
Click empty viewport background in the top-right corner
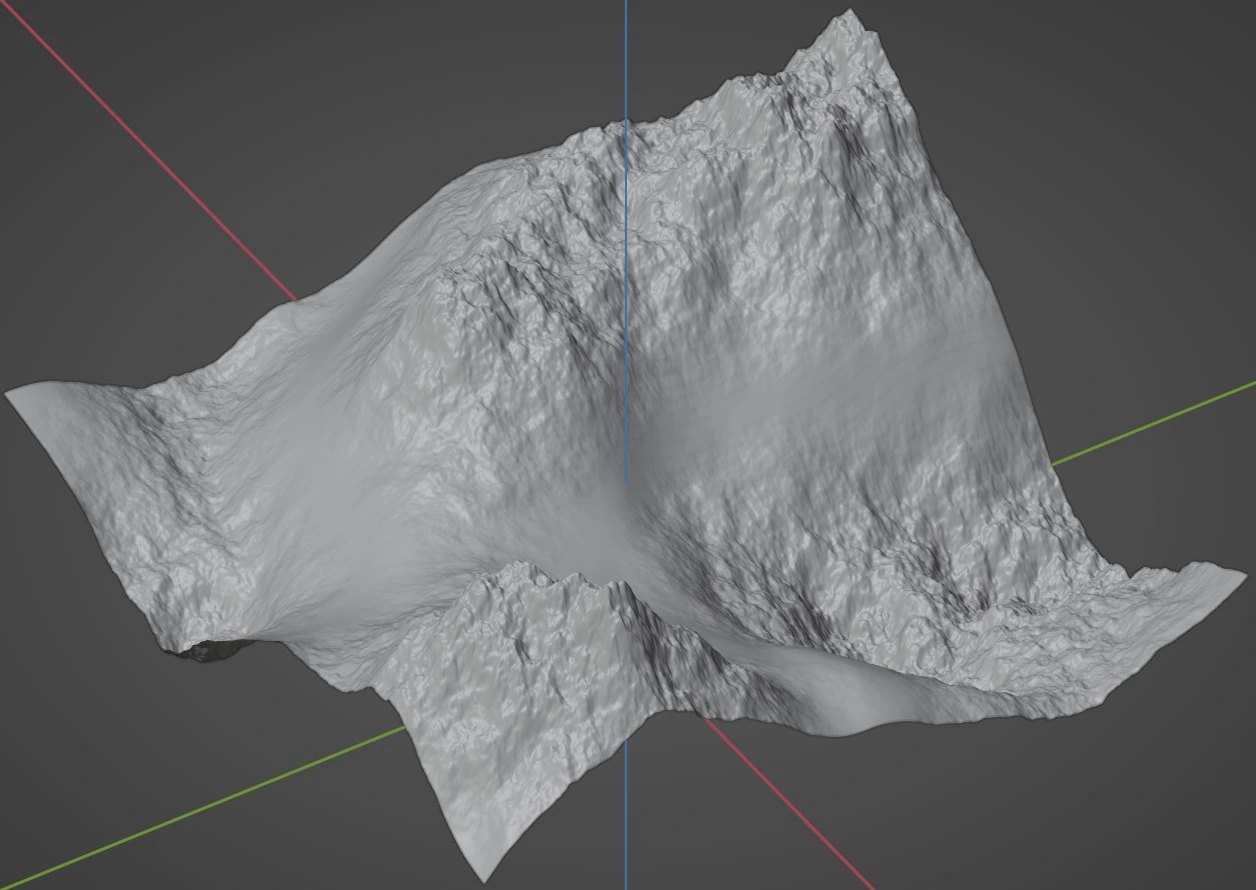1150,80
